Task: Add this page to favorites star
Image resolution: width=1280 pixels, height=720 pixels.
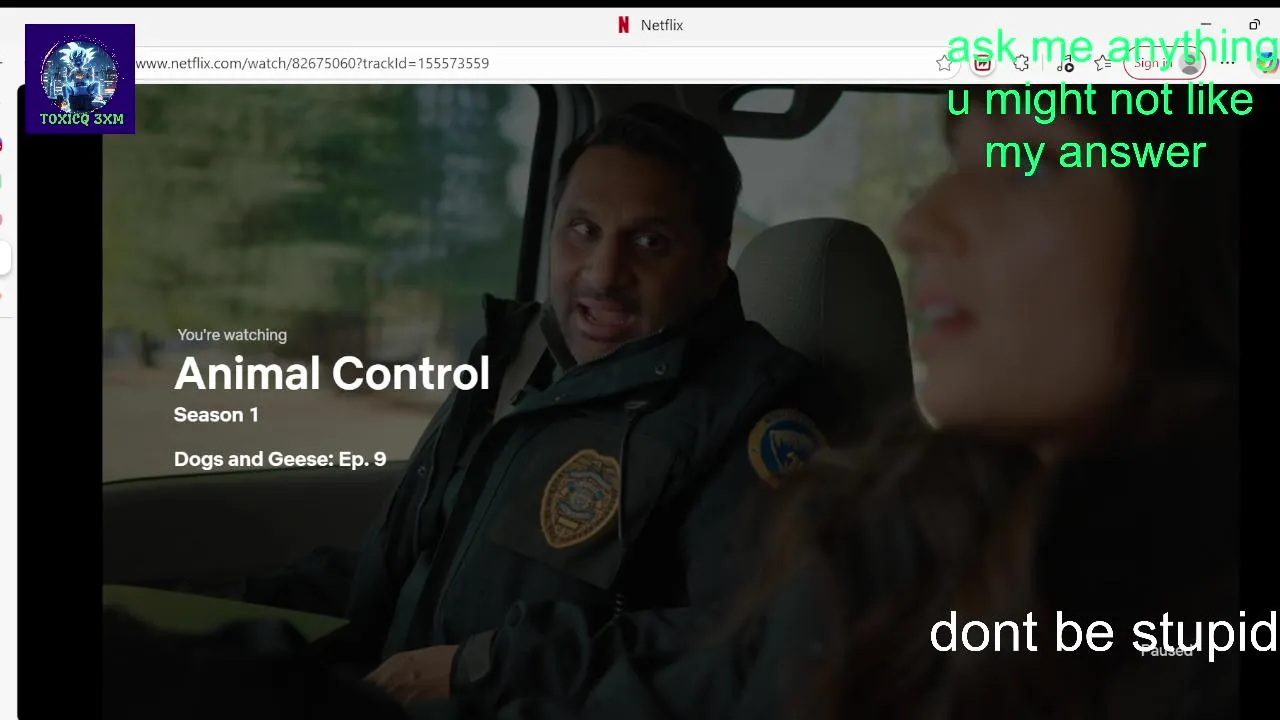Action: [x=944, y=63]
